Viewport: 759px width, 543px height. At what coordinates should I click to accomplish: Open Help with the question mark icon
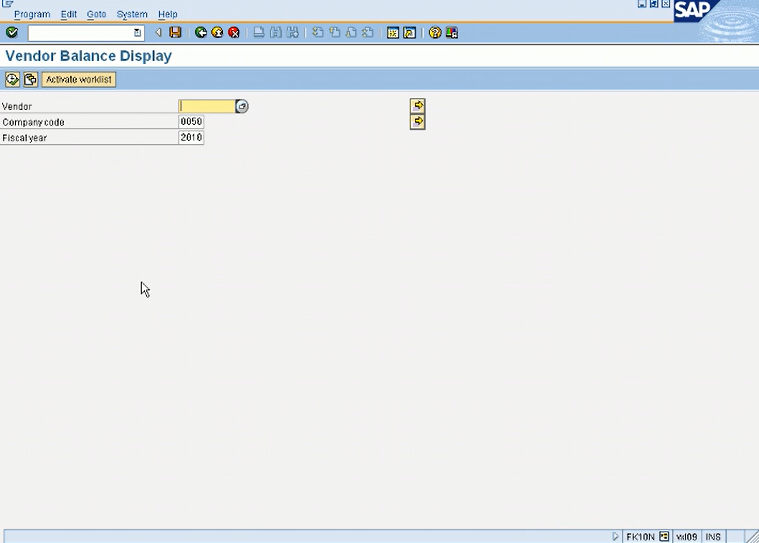(435, 32)
